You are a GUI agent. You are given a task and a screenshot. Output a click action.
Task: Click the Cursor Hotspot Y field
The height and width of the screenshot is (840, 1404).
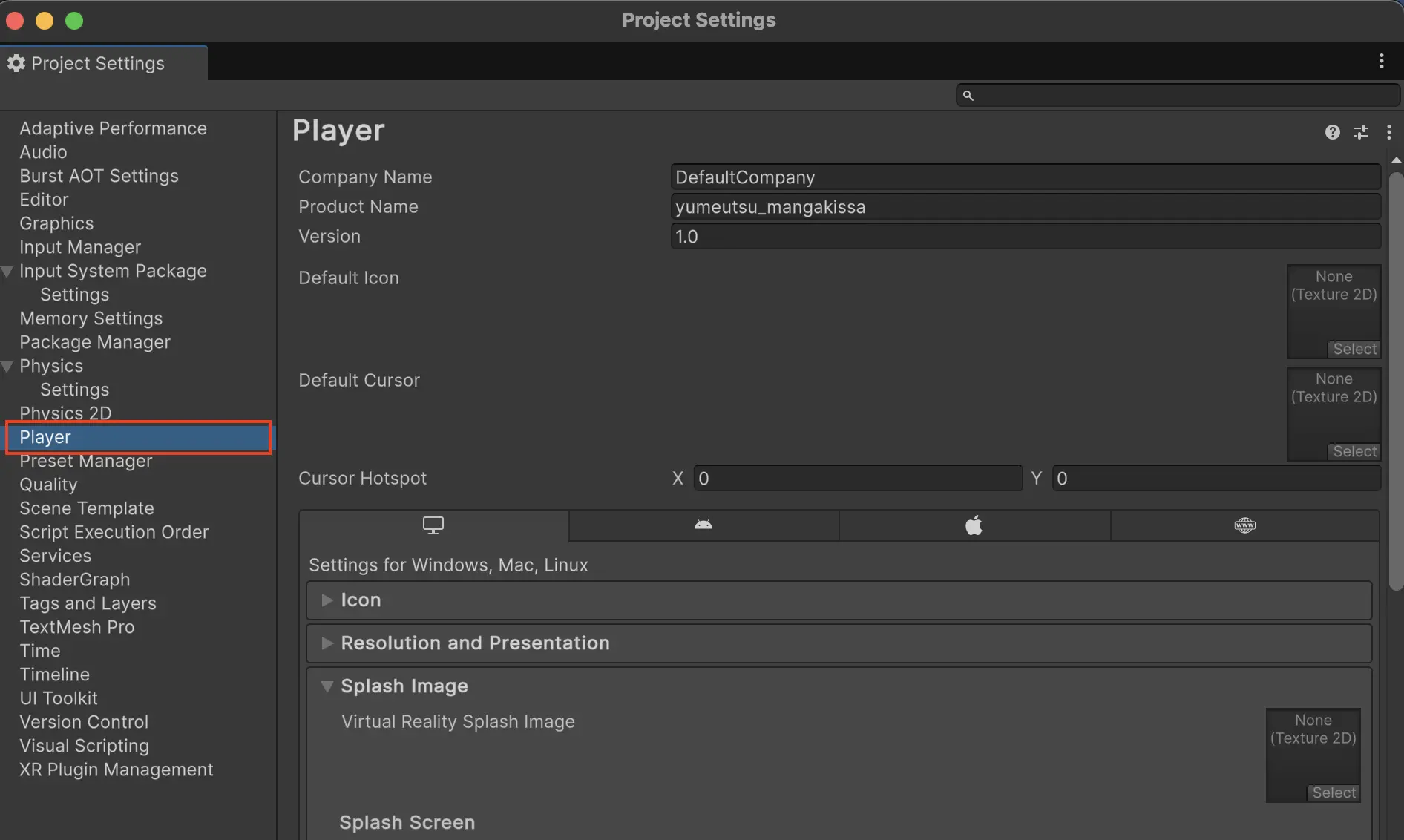click(x=1216, y=479)
